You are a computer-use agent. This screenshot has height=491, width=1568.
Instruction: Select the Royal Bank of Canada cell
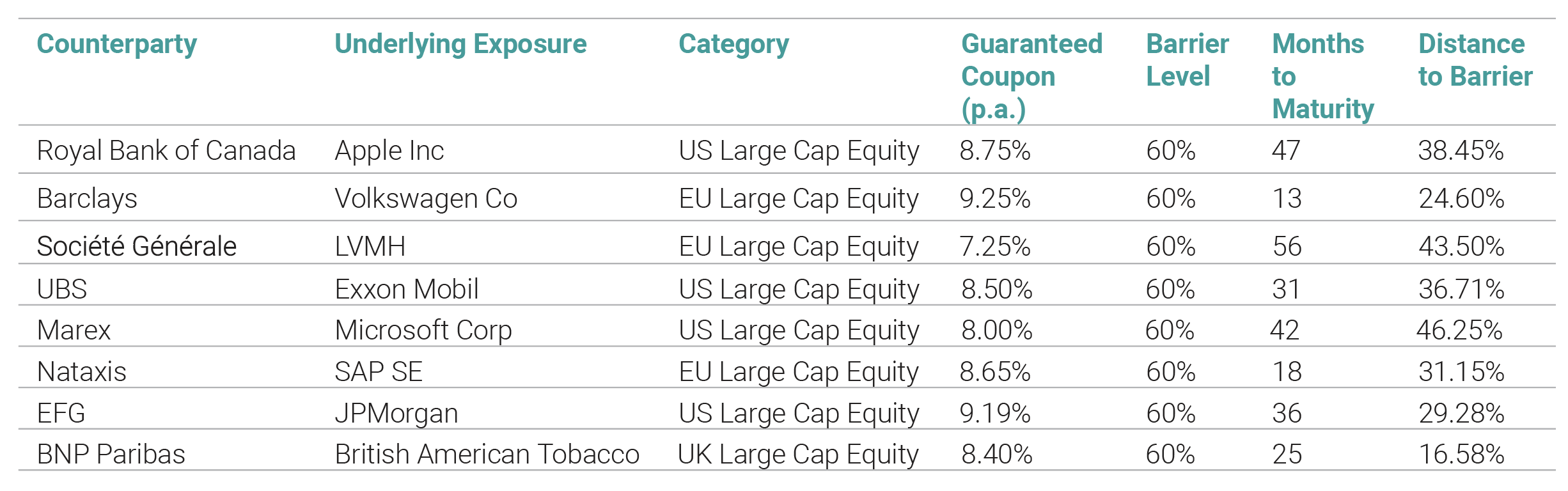[x=166, y=151]
